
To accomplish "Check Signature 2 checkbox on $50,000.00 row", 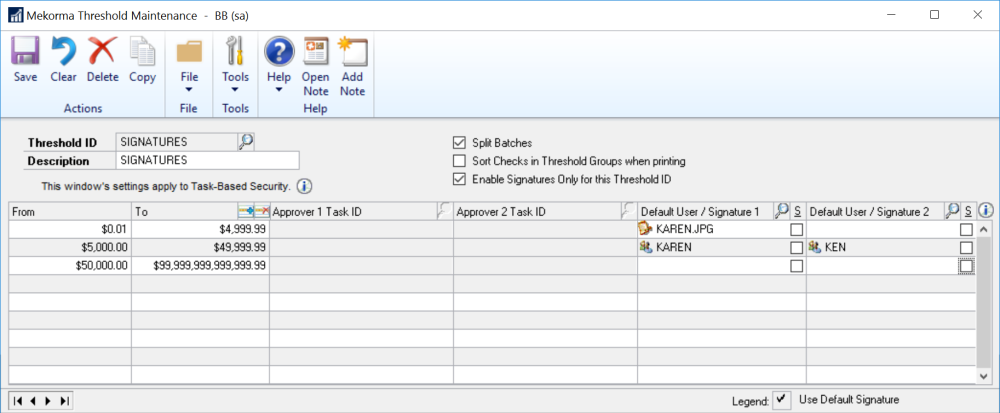I will [x=967, y=266].
